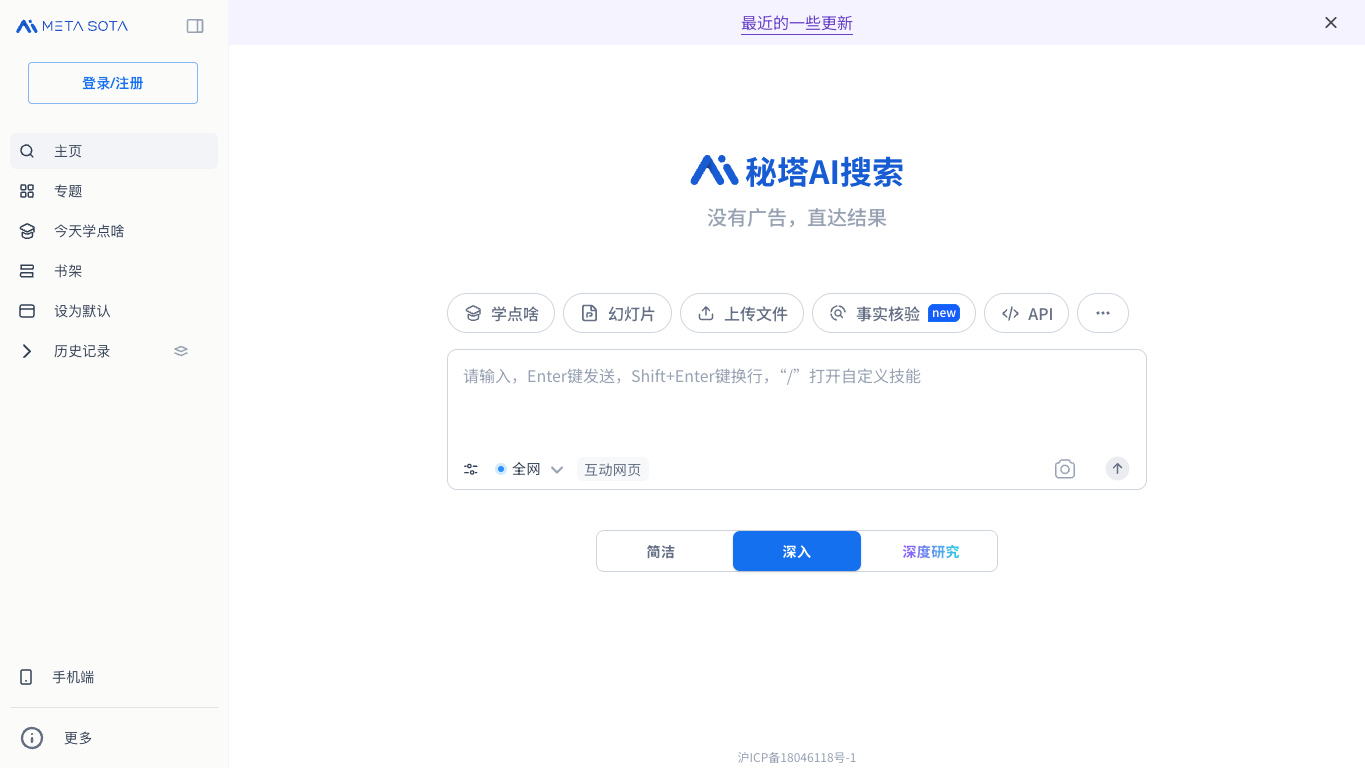Select the 深入 mode
1365x768 pixels.
[797, 551]
